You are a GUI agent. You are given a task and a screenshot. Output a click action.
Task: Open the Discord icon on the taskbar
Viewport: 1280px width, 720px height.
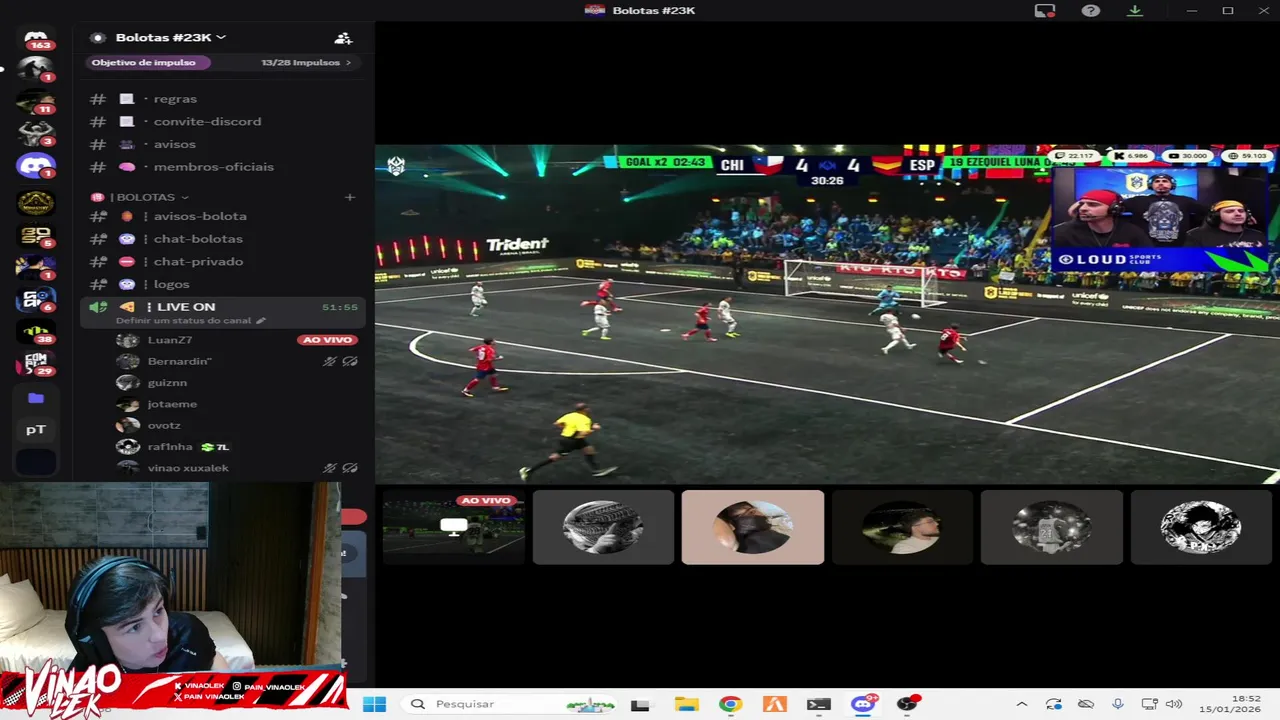[863, 704]
